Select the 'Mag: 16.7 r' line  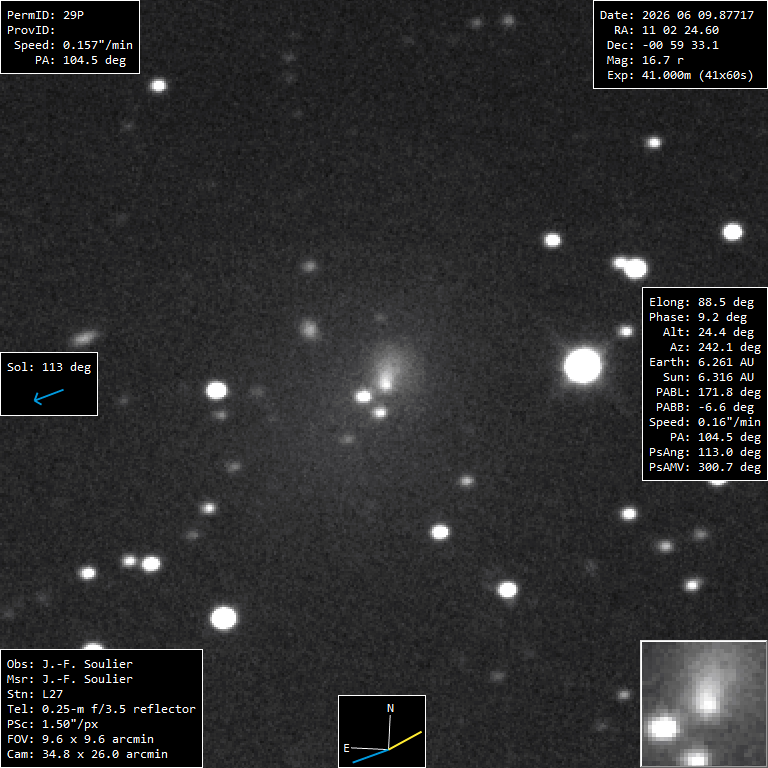[645, 60]
